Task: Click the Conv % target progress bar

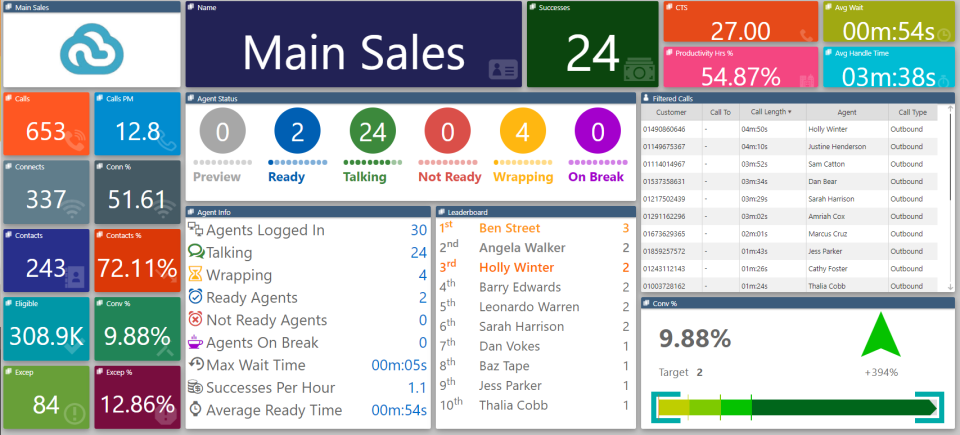Action: (797, 407)
